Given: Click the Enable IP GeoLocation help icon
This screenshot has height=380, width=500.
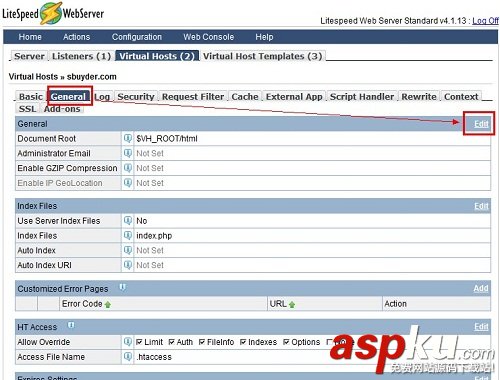Looking at the screenshot, I should click(128, 183).
